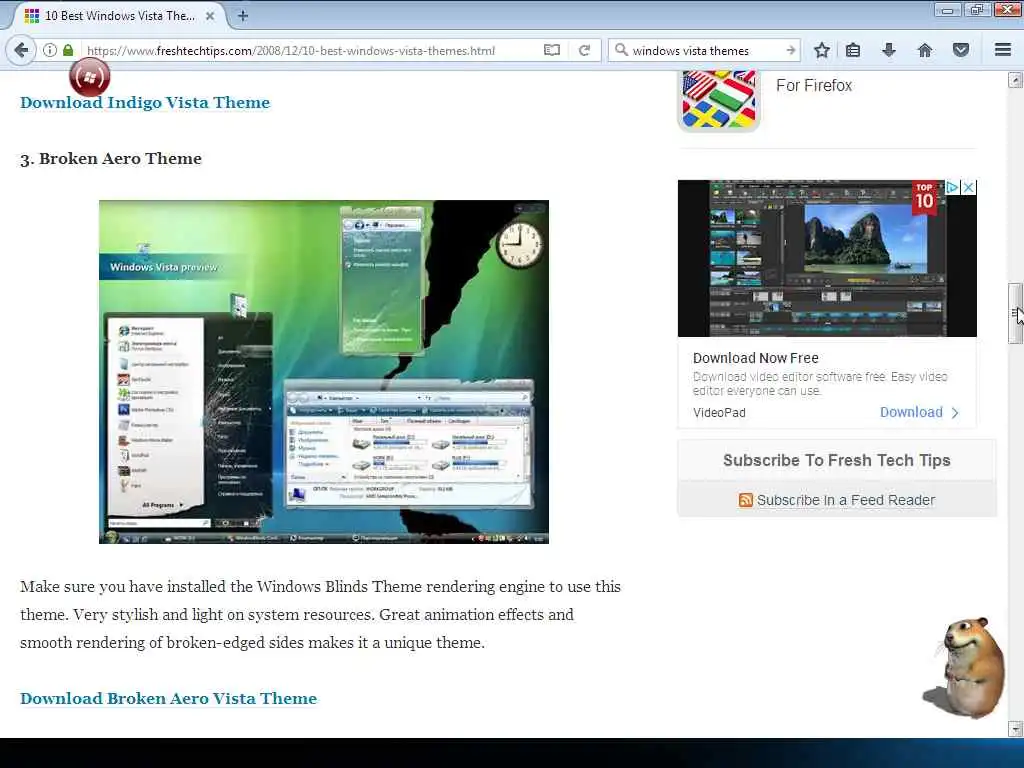
Task: Open the bookmarks list icon
Action: tap(853, 50)
